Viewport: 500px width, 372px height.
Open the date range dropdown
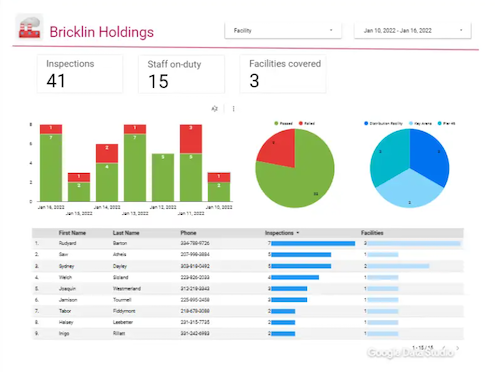[x=413, y=31]
